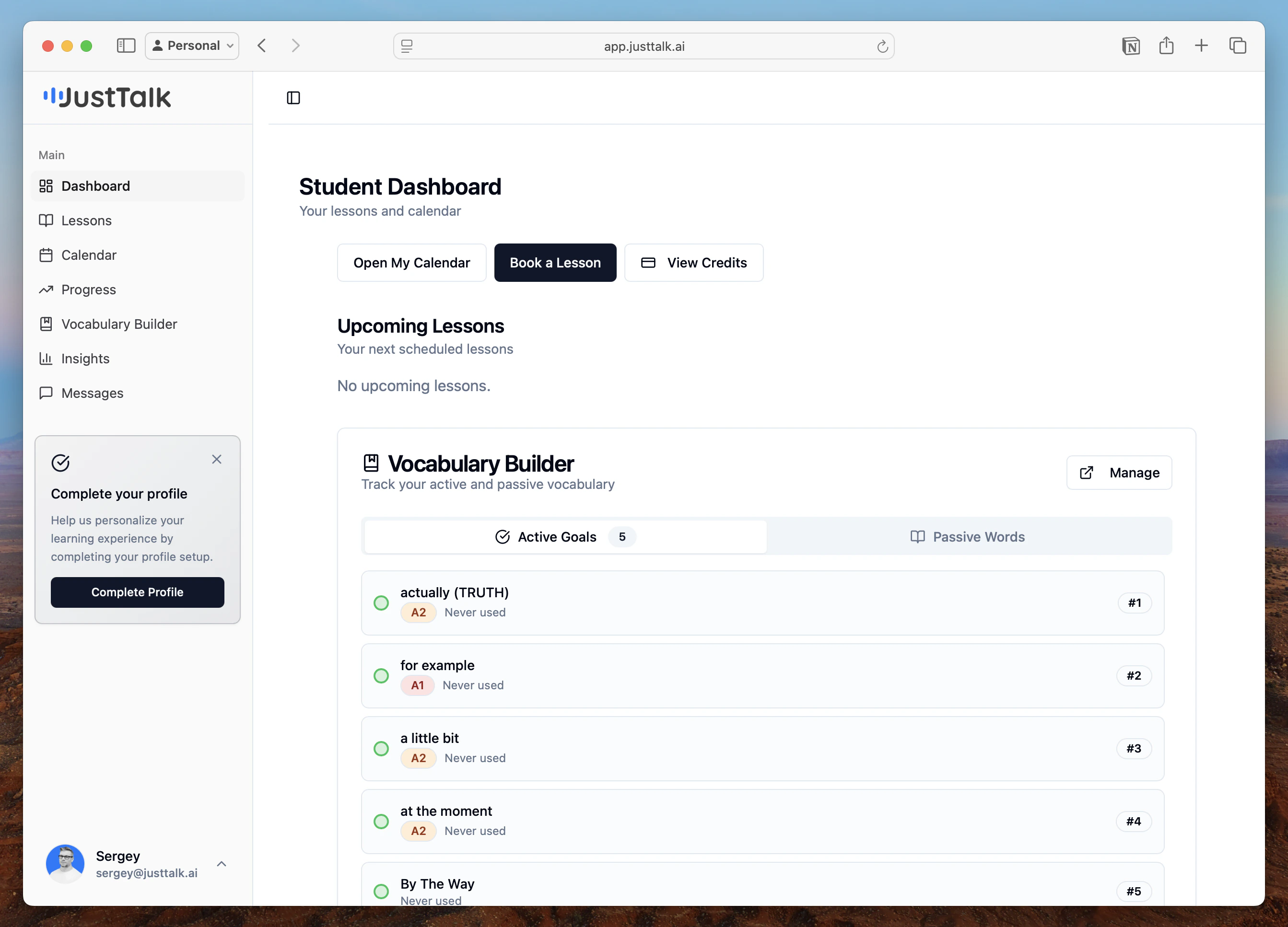The width and height of the screenshot is (1288, 927).
Task: Click the Progress trend arrow icon
Action: pyautogui.click(x=46, y=290)
